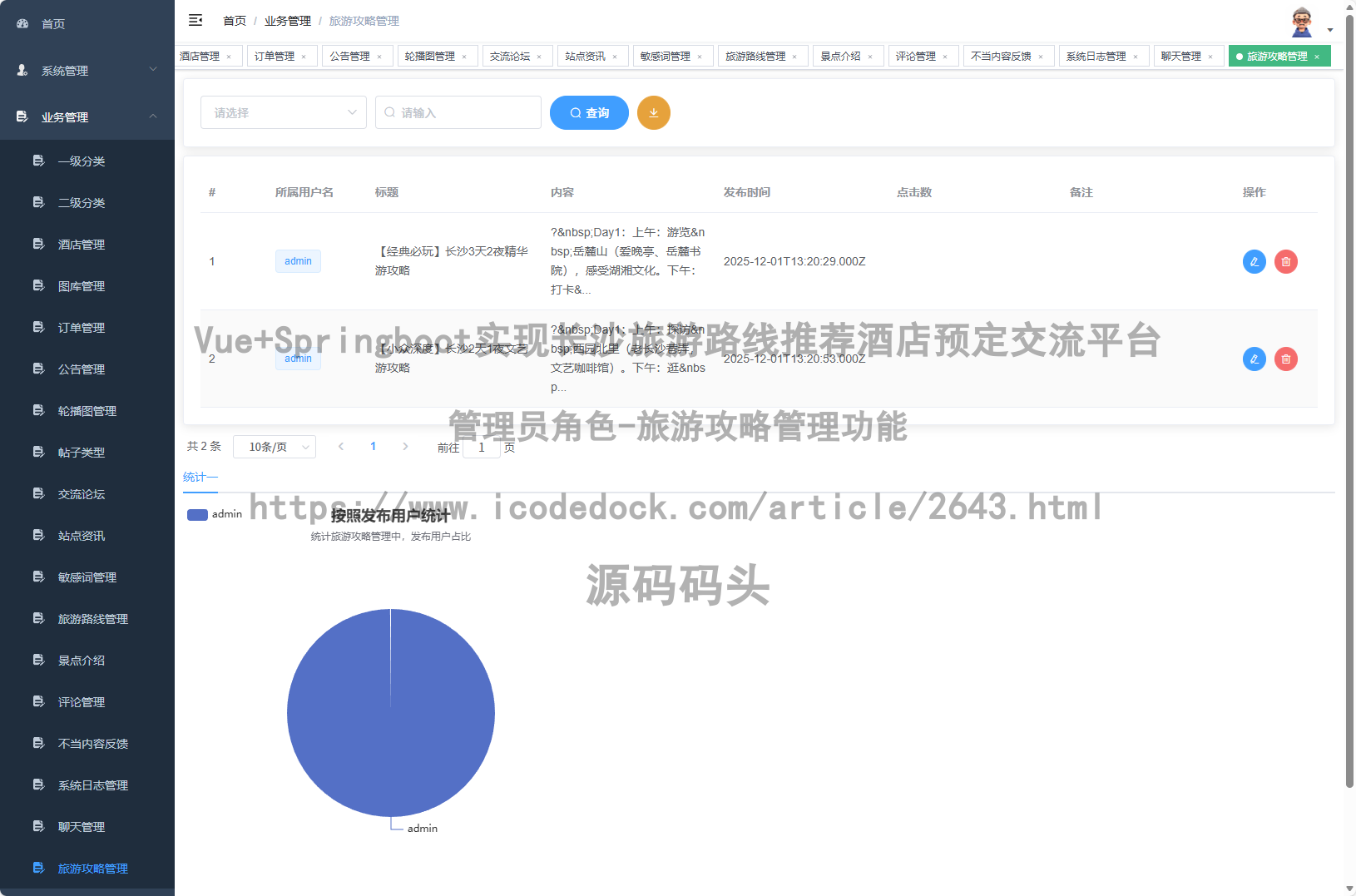Edit the 【经典必玩】长沙3天2夜 guide with pencil icon
Viewport: 1356px width, 896px height.
pyautogui.click(x=1254, y=261)
